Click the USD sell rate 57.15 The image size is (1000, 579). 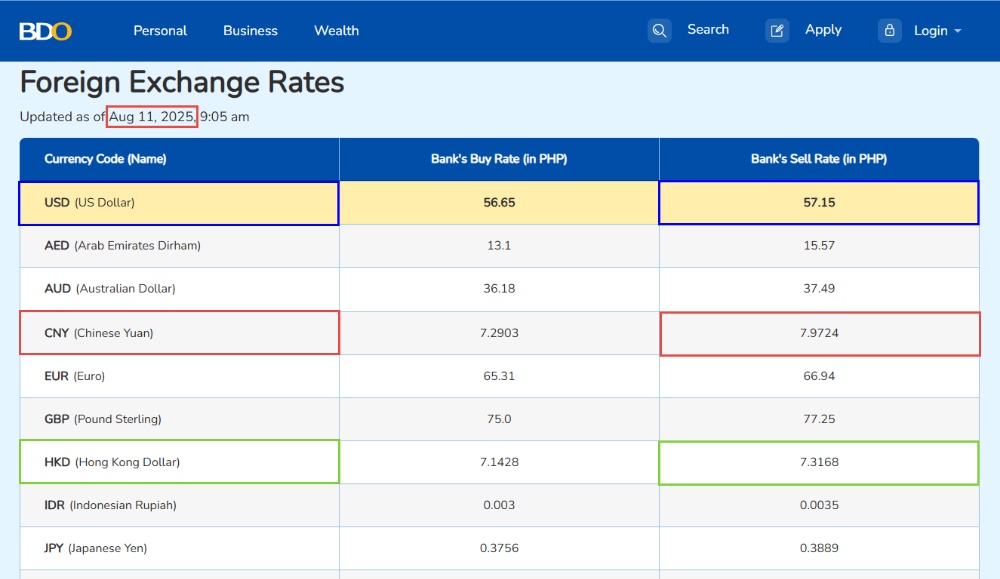pyautogui.click(x=819, y=203)
